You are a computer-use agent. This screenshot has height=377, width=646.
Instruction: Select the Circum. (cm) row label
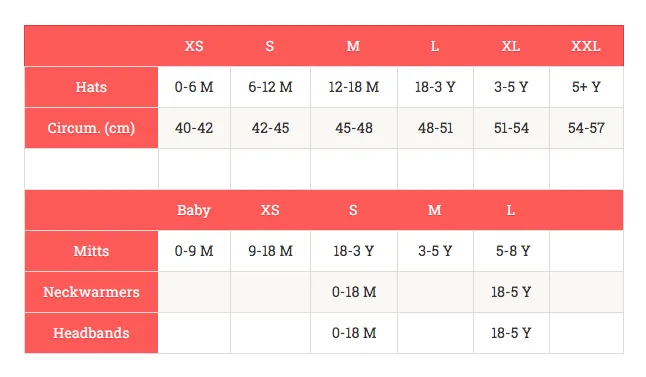pyautogui.click(x=91, y=128)
